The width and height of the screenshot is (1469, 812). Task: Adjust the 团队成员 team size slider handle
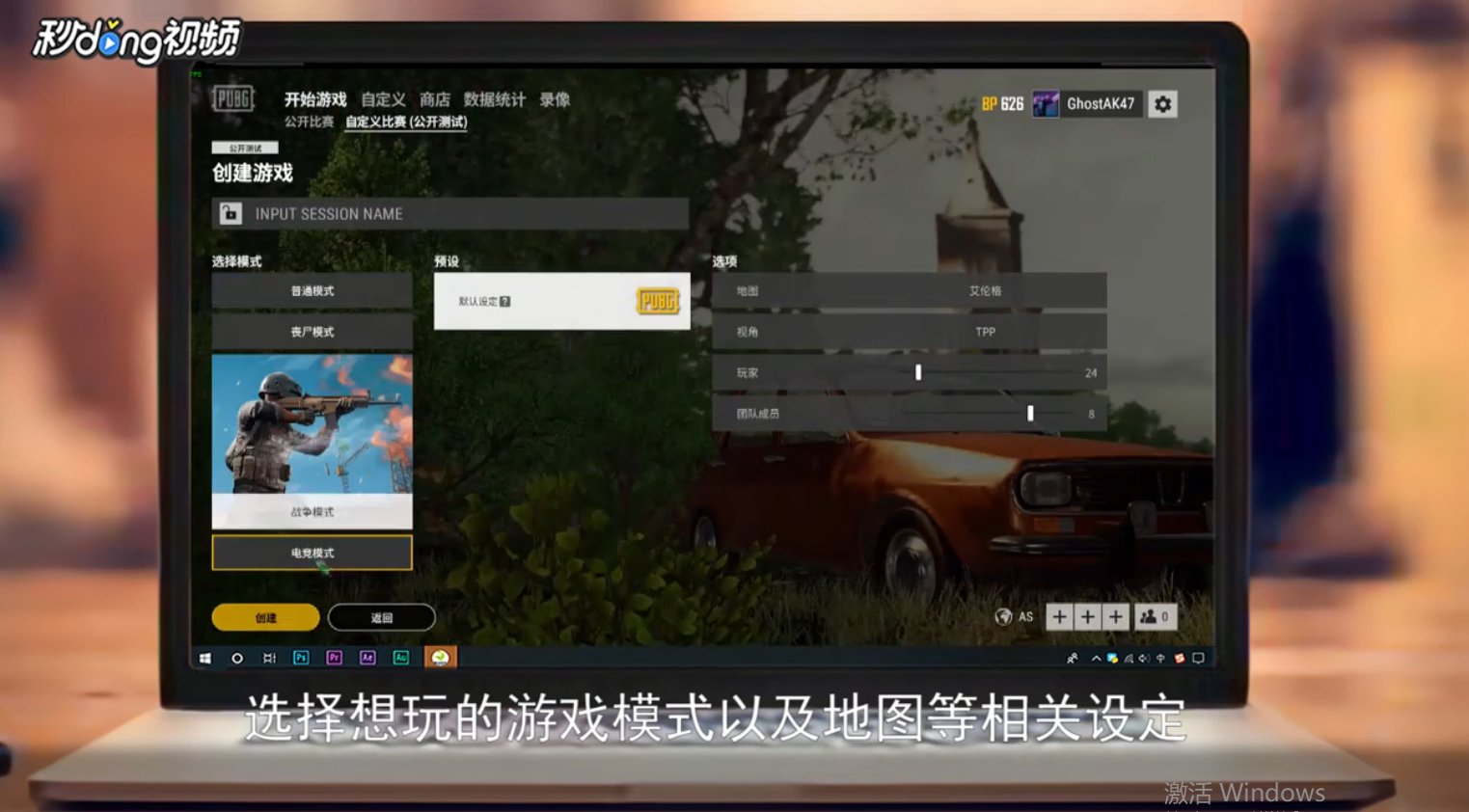[x=1030, y=413]
